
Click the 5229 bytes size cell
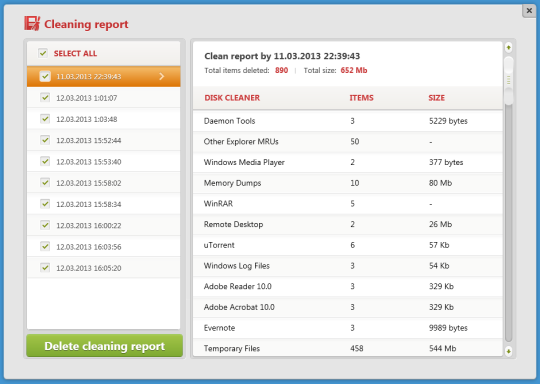(x=448, y=121)
